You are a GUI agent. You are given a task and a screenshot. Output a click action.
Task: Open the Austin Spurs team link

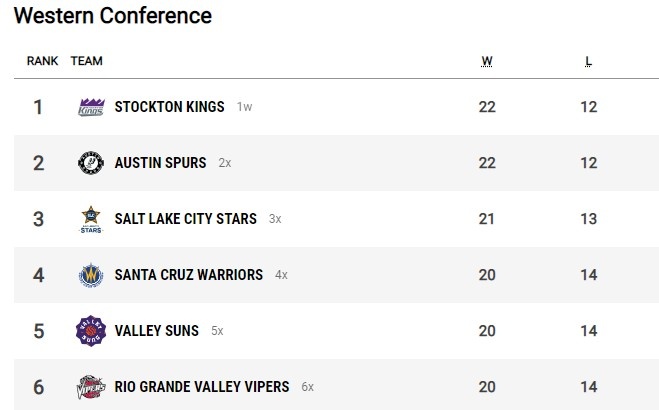pos(160,163)
